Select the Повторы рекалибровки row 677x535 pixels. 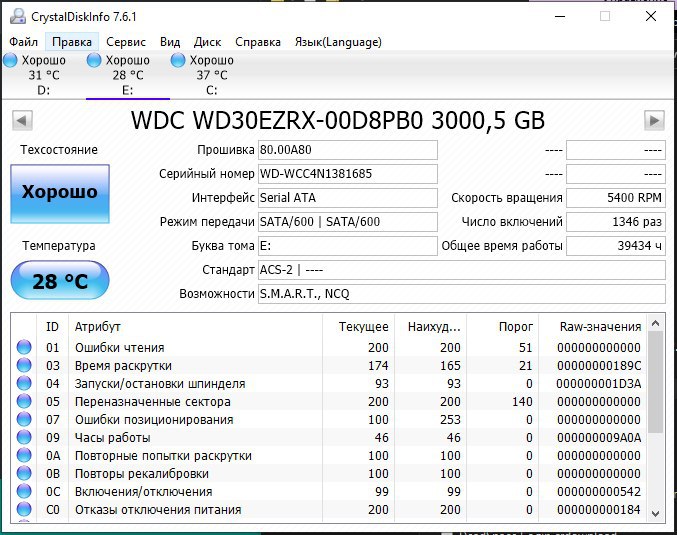click(329, 473)
